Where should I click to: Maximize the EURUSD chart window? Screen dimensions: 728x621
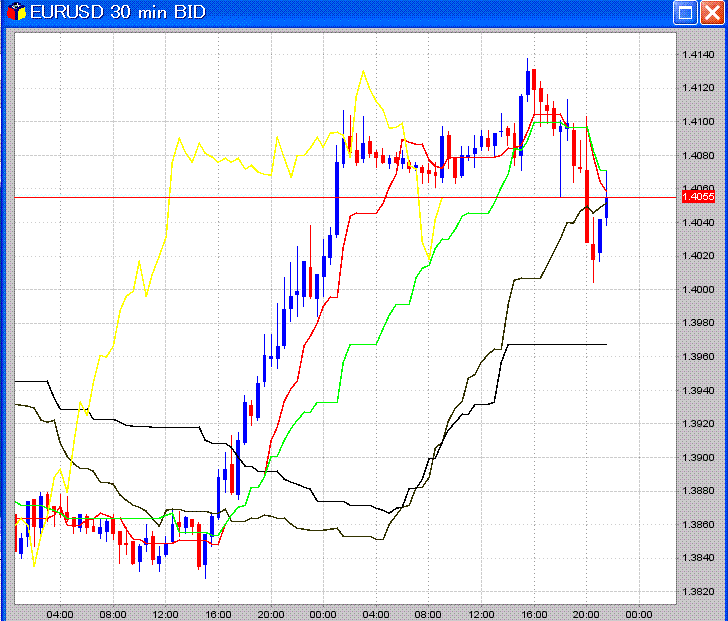point(685,12)
